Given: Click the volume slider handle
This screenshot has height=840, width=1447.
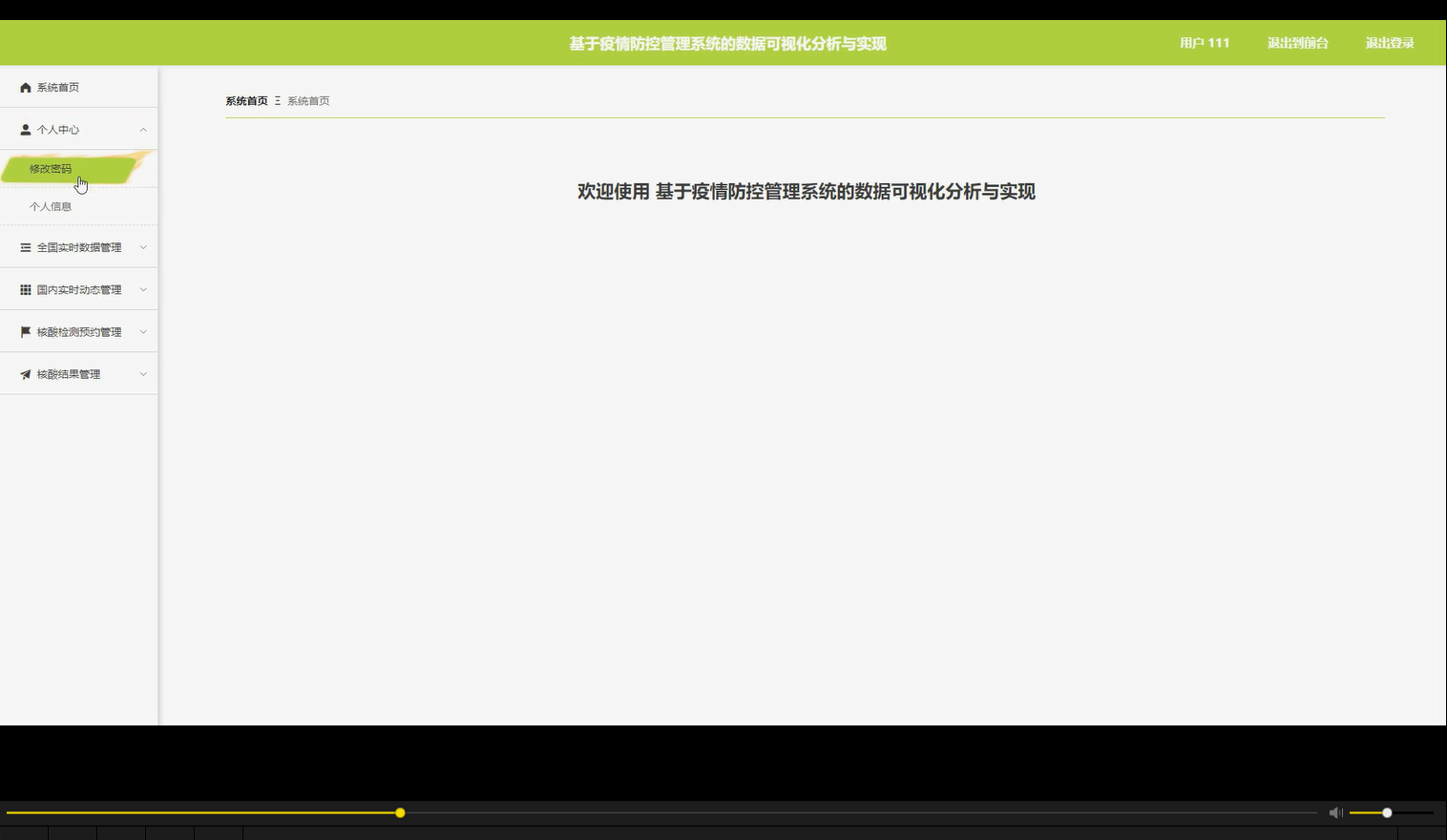Looking at the screenshot, I should point(1387,812).
